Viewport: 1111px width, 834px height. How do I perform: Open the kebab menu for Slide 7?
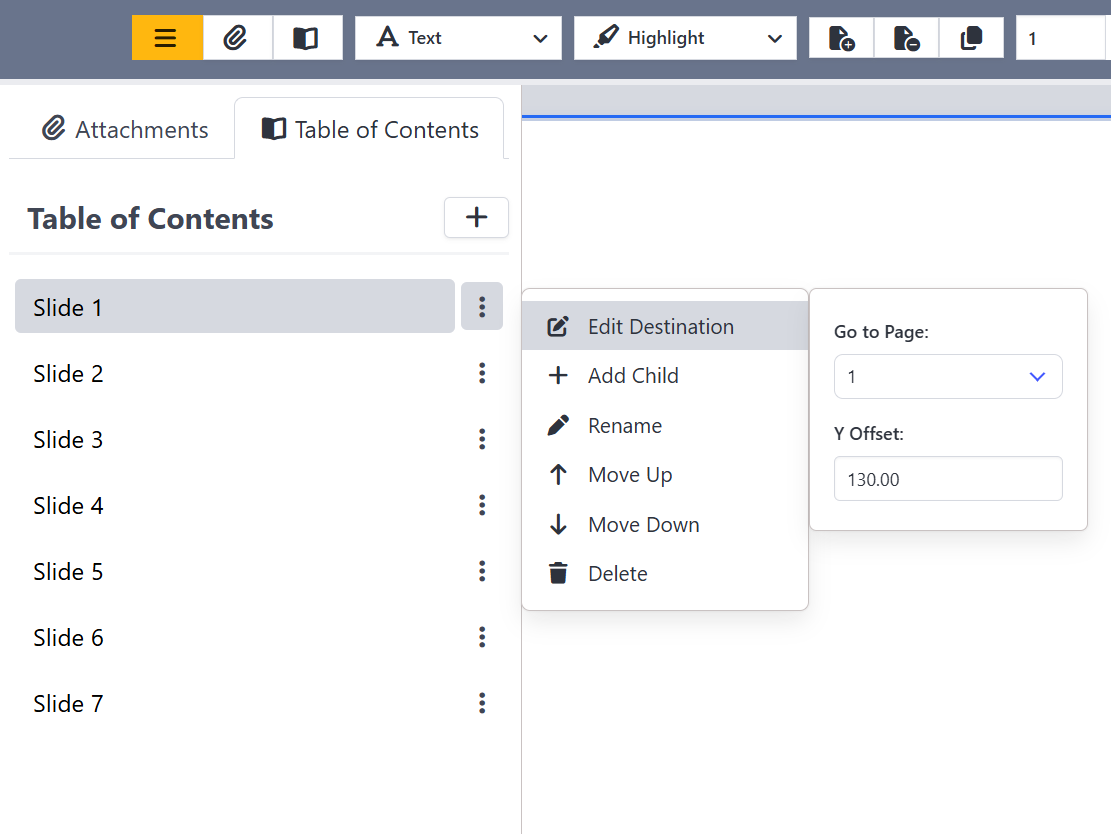[x=482, y=703]
